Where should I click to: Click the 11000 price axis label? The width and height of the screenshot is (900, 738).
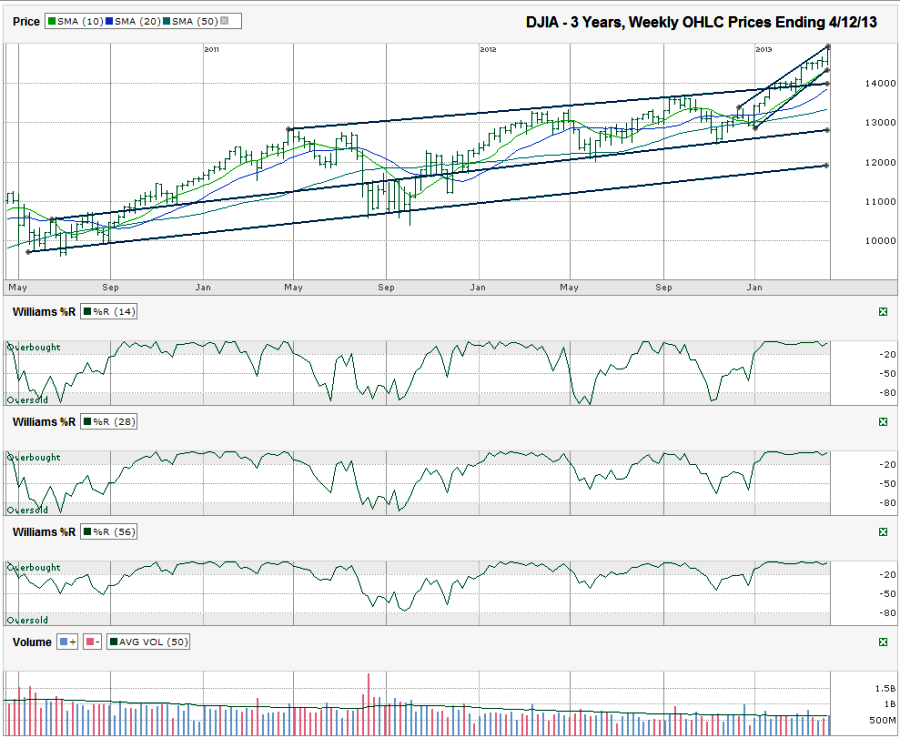(880, 201)
